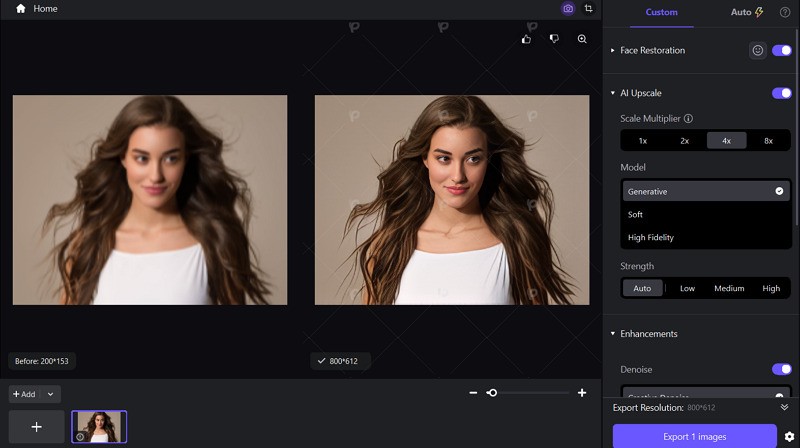Expand the Export Resolution chevron
The image size is (800, 448).
pyautogui.click(x=784, y=407)
